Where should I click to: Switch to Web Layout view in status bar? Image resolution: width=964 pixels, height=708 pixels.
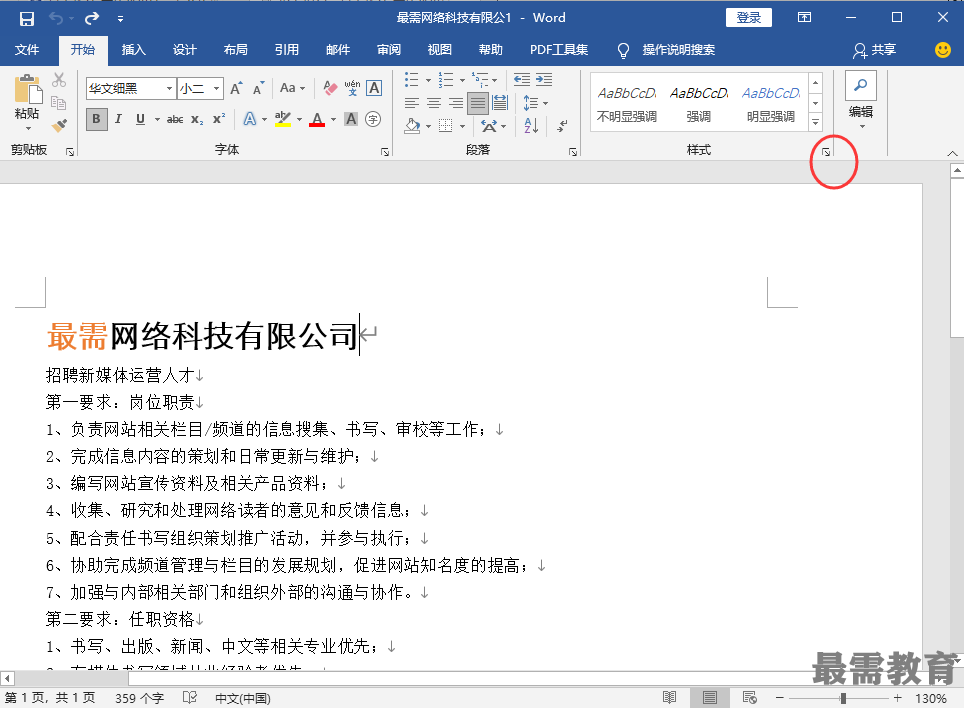749,698
